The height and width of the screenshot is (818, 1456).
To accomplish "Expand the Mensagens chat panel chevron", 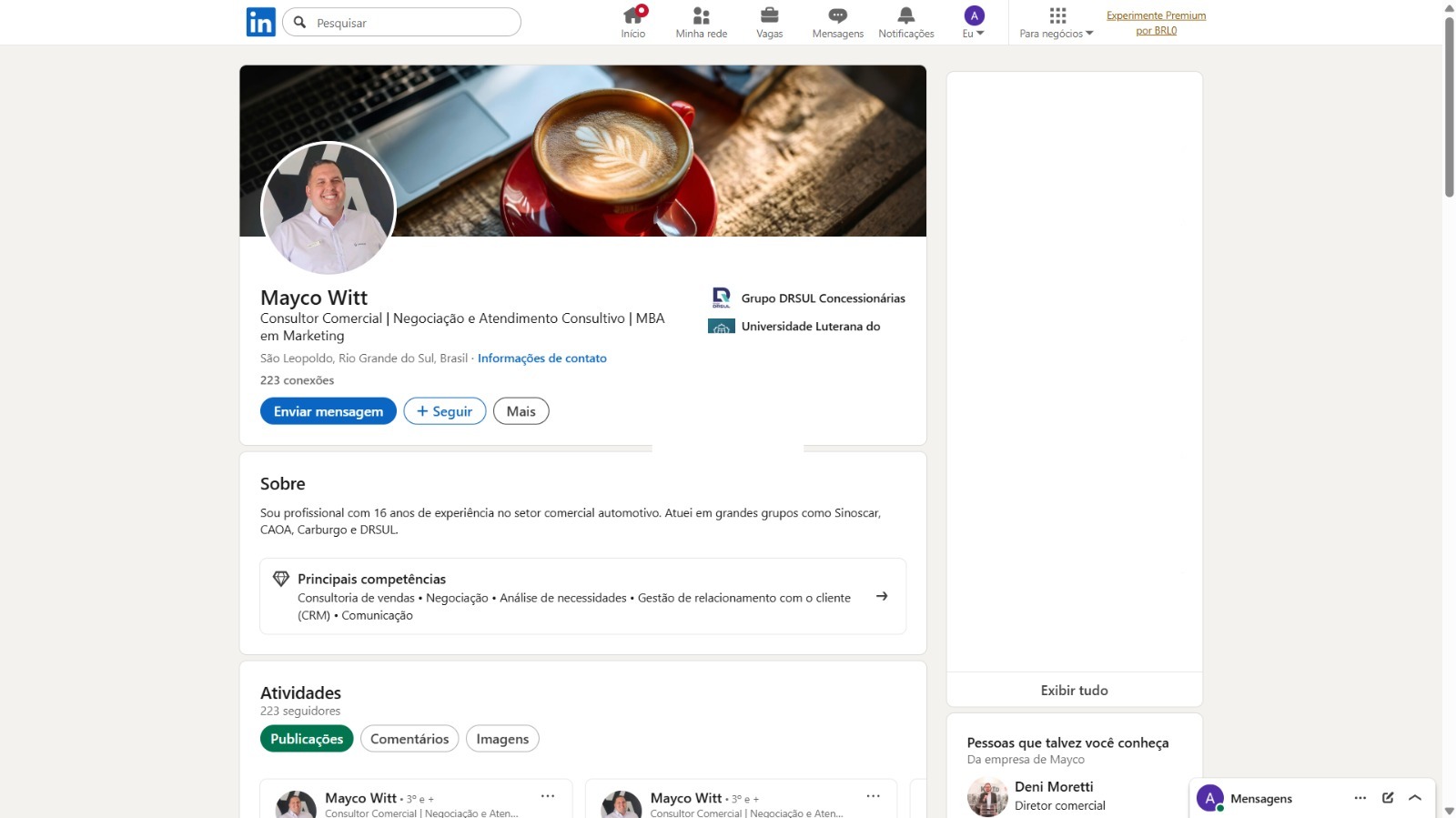I will [x=1415, y=798].
